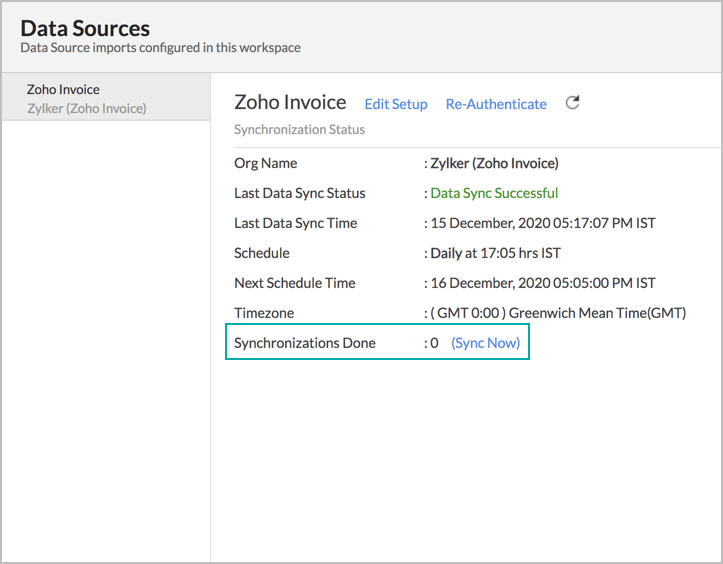Click the Timezone label

[x=264, y=313]
